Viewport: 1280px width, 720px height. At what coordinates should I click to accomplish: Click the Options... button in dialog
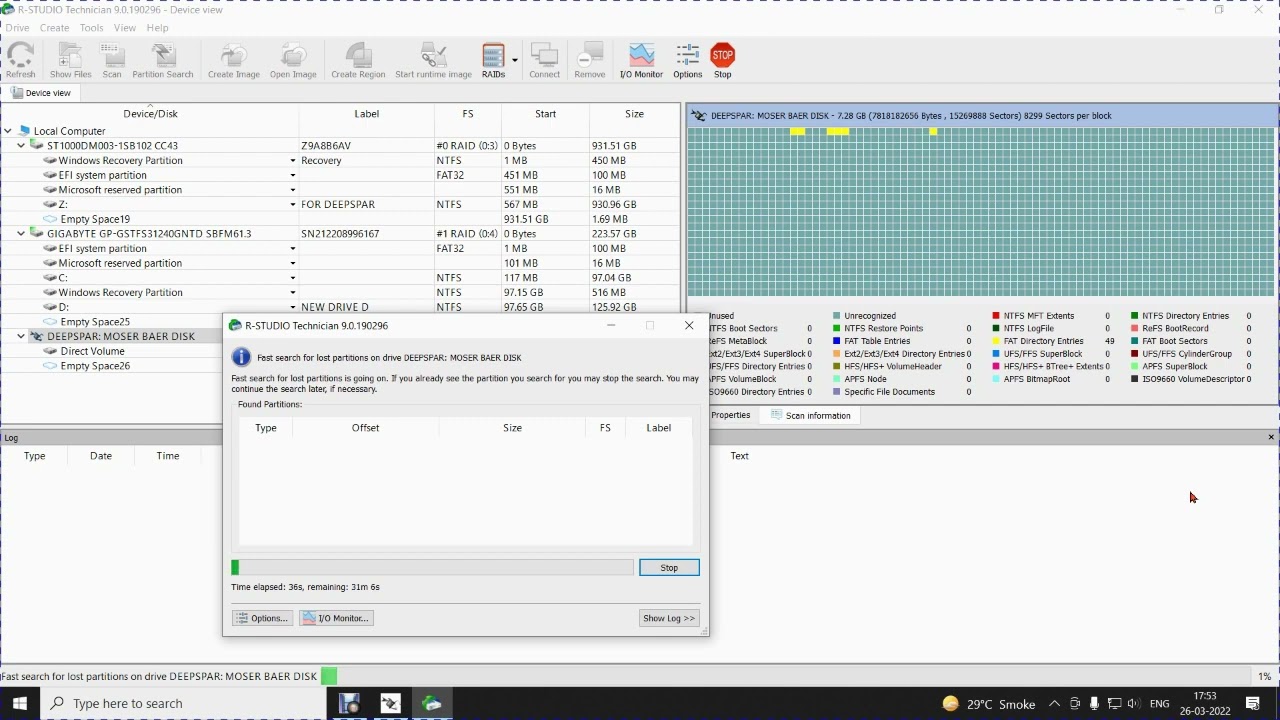pos(262,618)
